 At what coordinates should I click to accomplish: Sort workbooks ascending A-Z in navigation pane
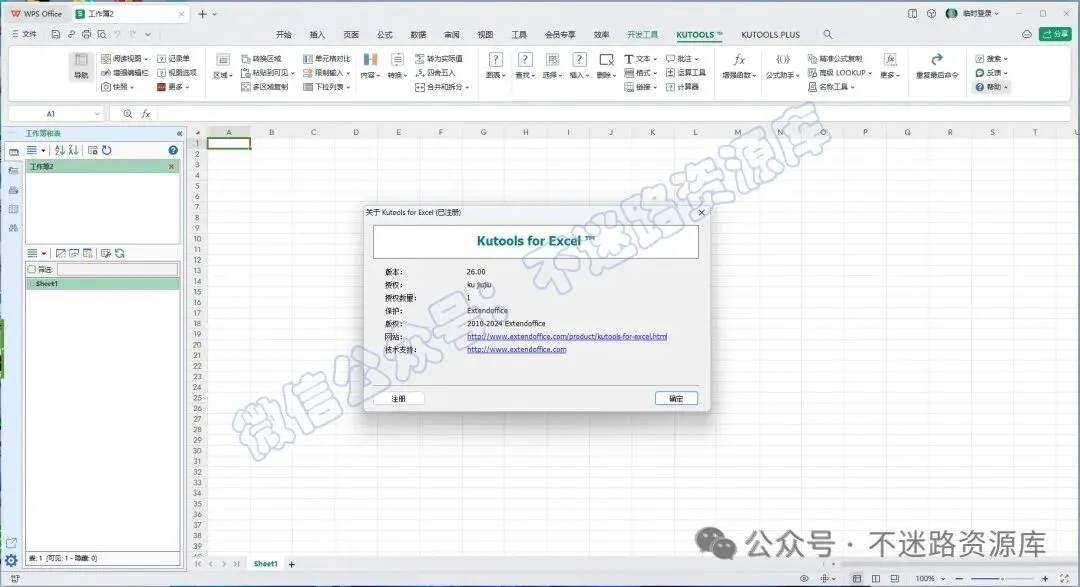[x=59, y=150]
